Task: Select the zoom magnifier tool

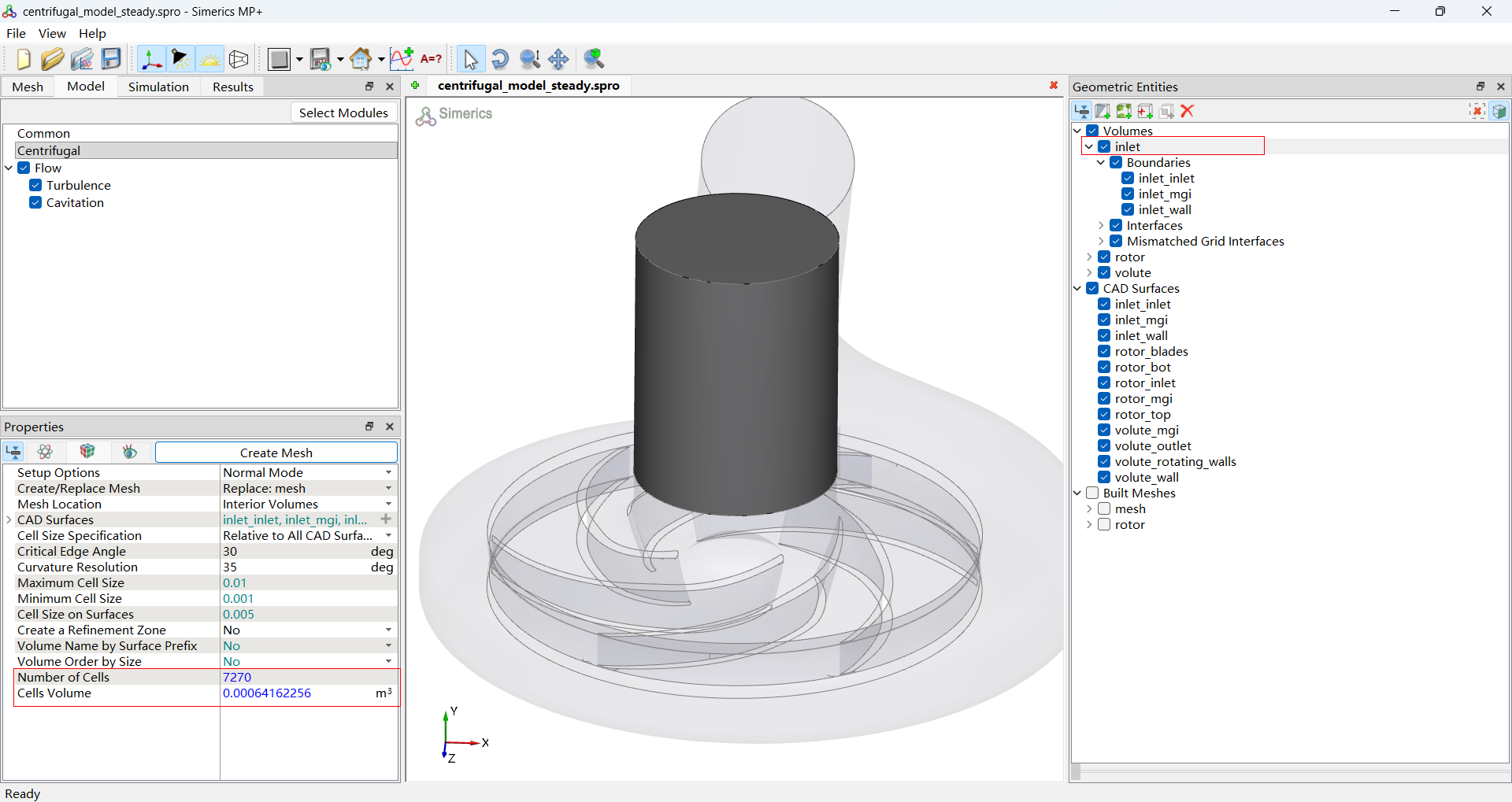Action: pos(529,59)
